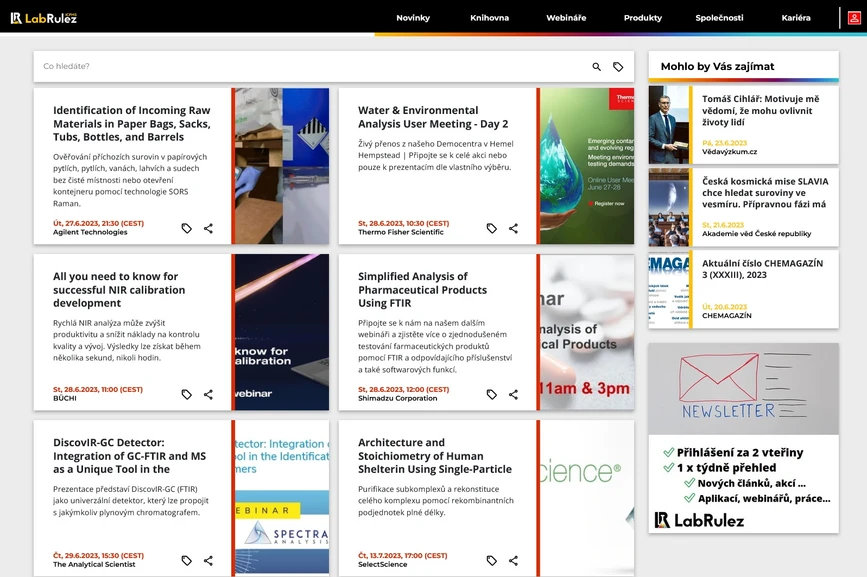This screenshot has height=577, width=867.
Task: Click the raw materials paper bags thumbnail
Action: [x=282, y=166]
